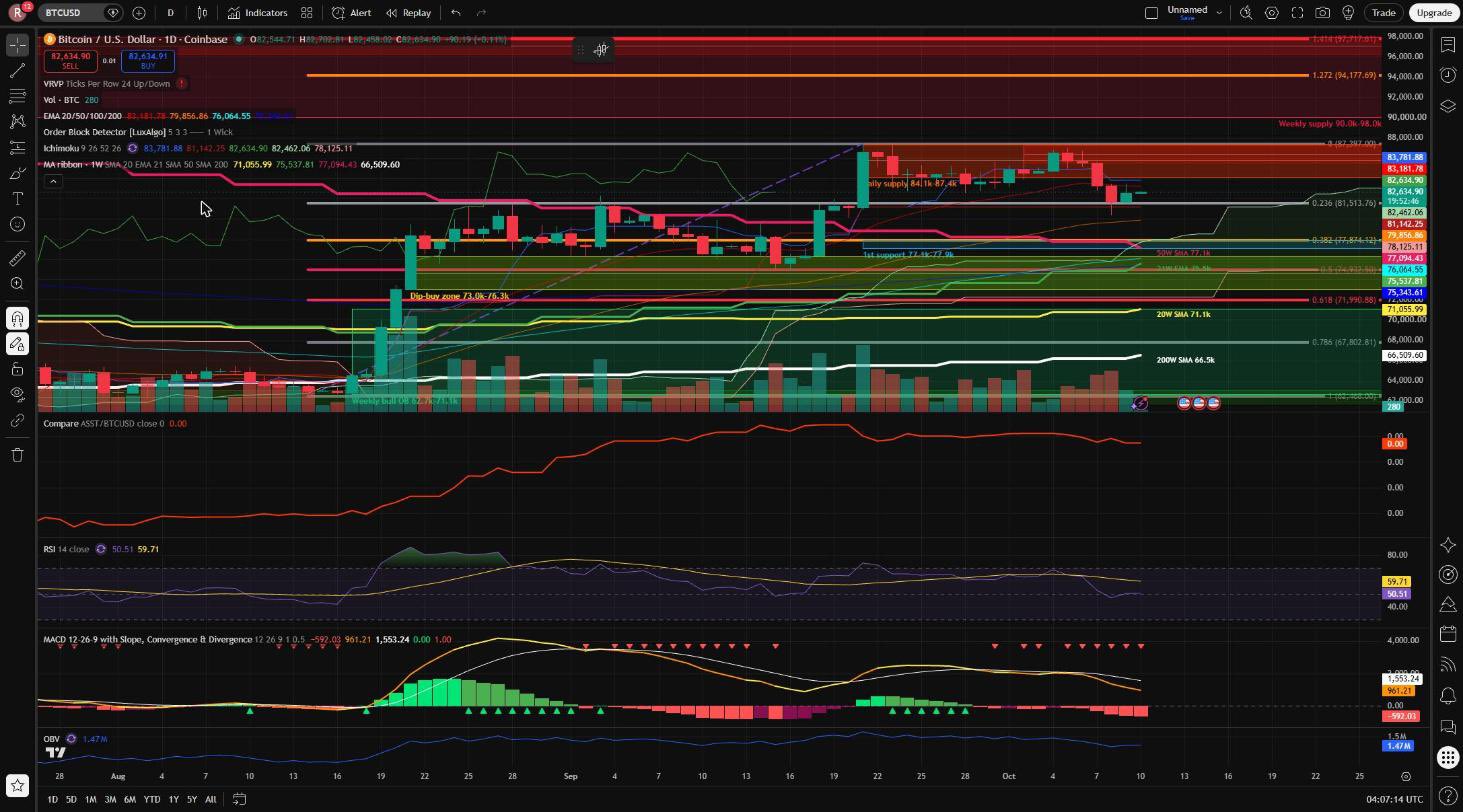
Task: Click the blue BUY price button
Action: click(148, 61)
